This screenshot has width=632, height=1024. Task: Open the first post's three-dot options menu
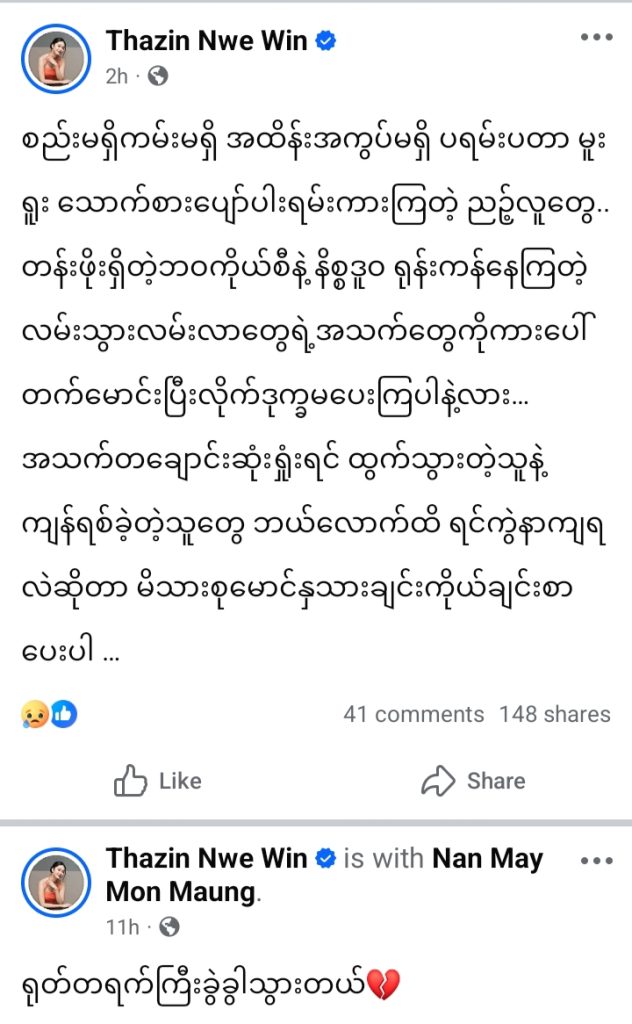(596, 38)
